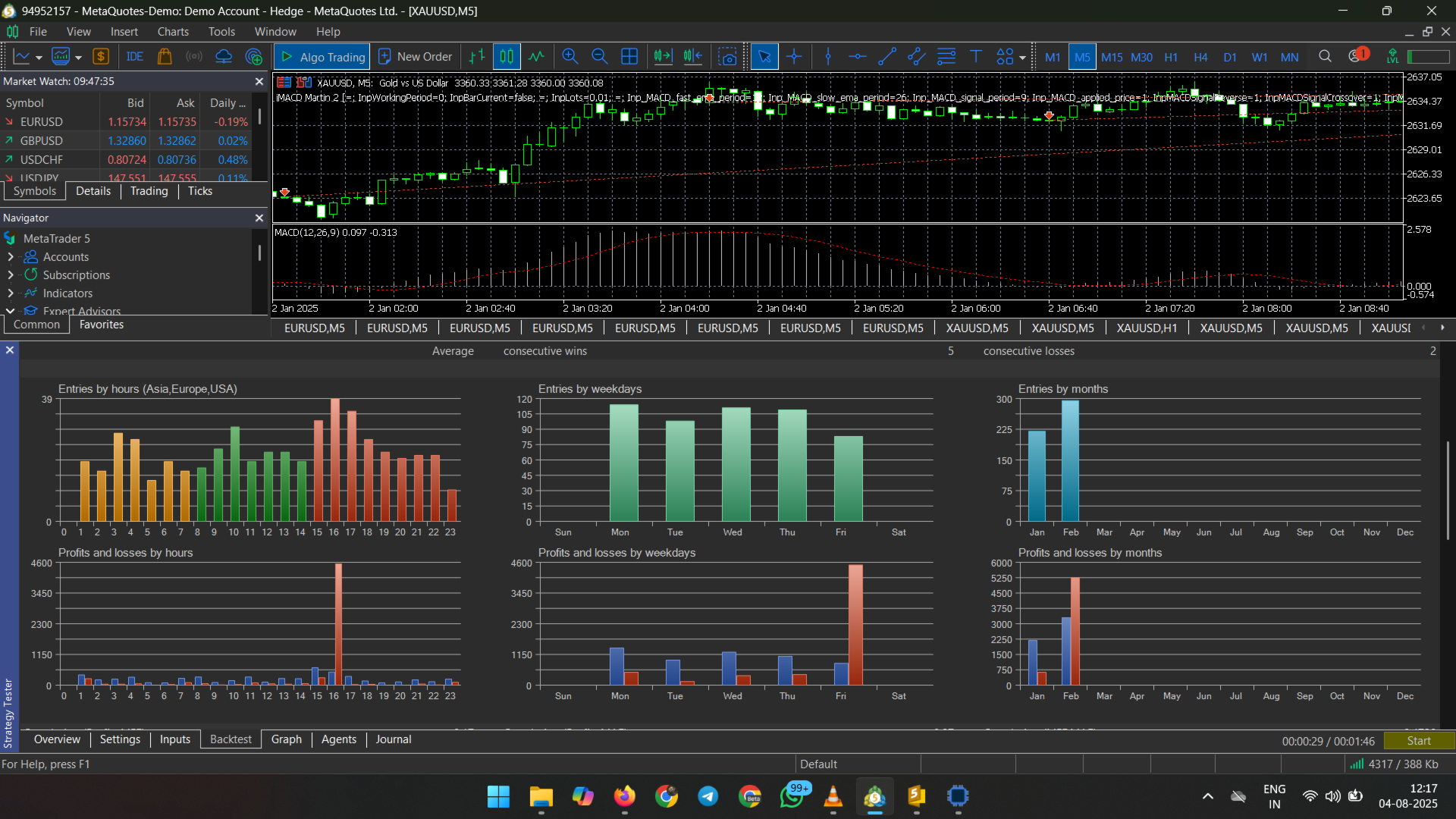The width and height of the screenshot is (1456, 819).
Task: Collapse the Expert Advisors tree node
Action: [x=11, y=311]
